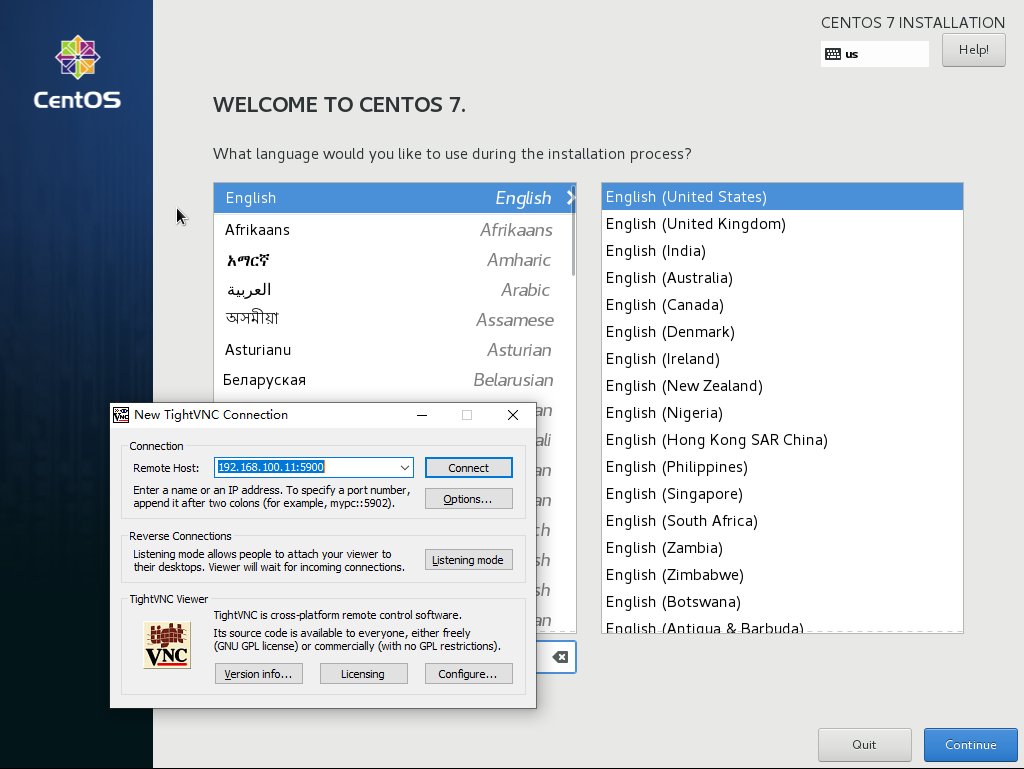The width and height of the screenshot is (1024, 769).
Task: Select English (Zimbabwe) locale
Action: (782, 575)
